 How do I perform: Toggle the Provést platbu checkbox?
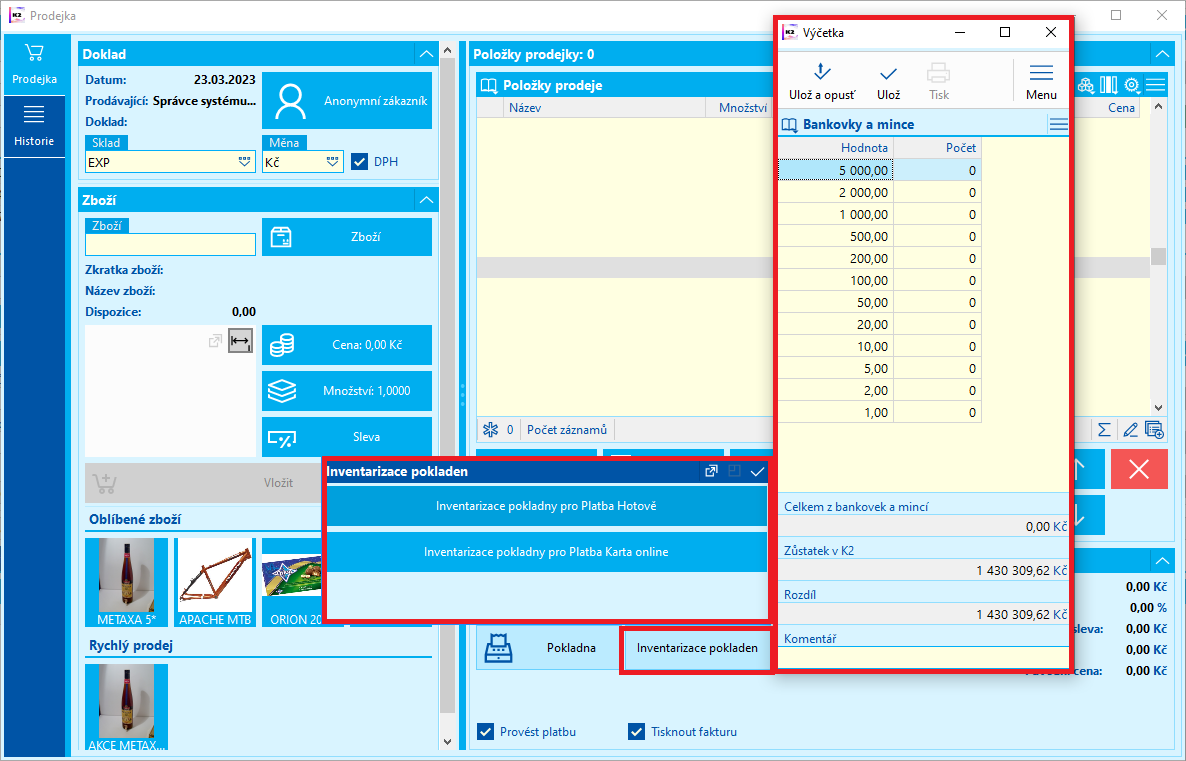486,731
